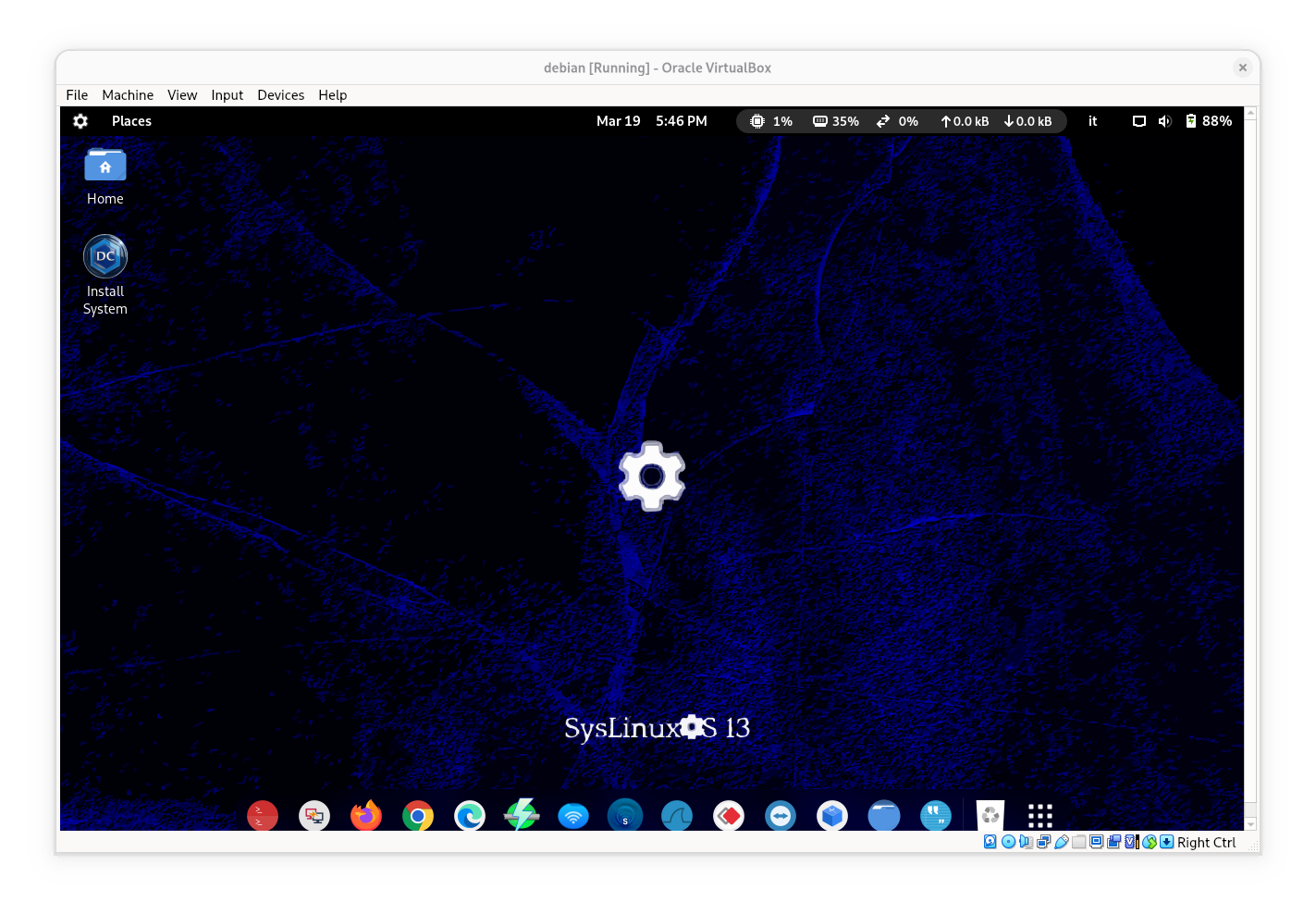1316x914 pixels.
Task: Click the USB device status icon
Action: pyautogui.click(x=1062, y=842)
